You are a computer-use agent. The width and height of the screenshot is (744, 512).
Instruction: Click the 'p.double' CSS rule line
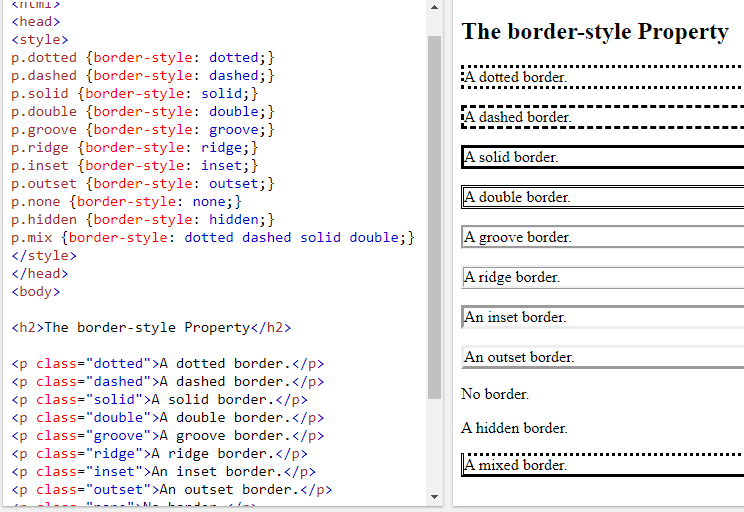click(x=143, y=112)
